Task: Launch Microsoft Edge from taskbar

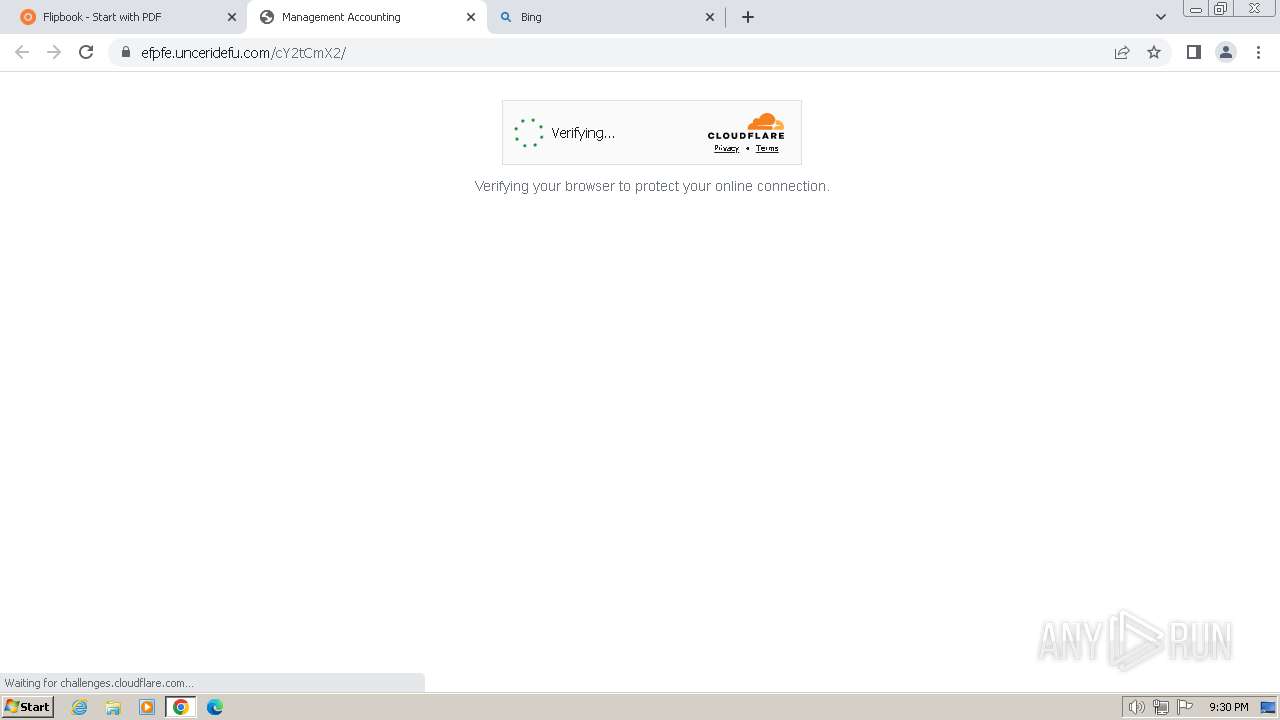Action: tap(215, 707)
